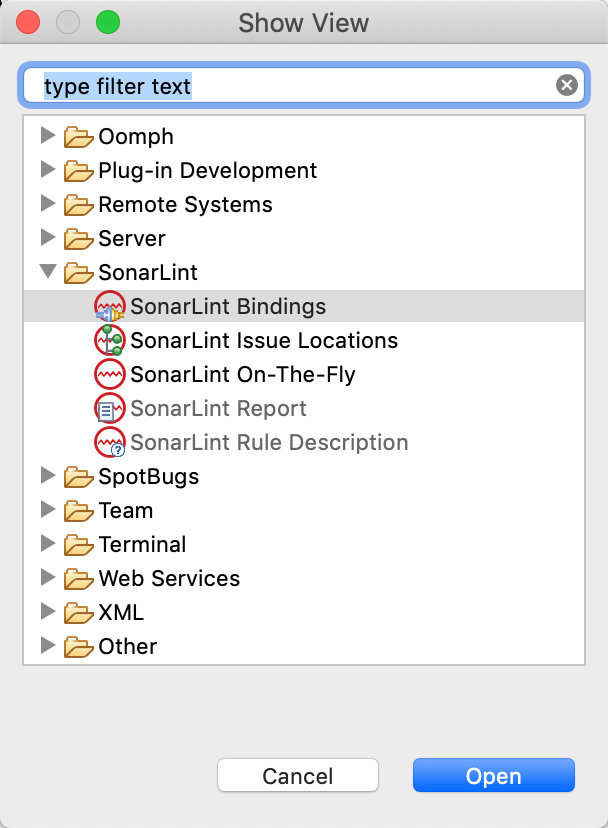Image resolution: width=608 pixels, height=828 pixels.
Task: Select the XML category label
Action: point(121,613)
